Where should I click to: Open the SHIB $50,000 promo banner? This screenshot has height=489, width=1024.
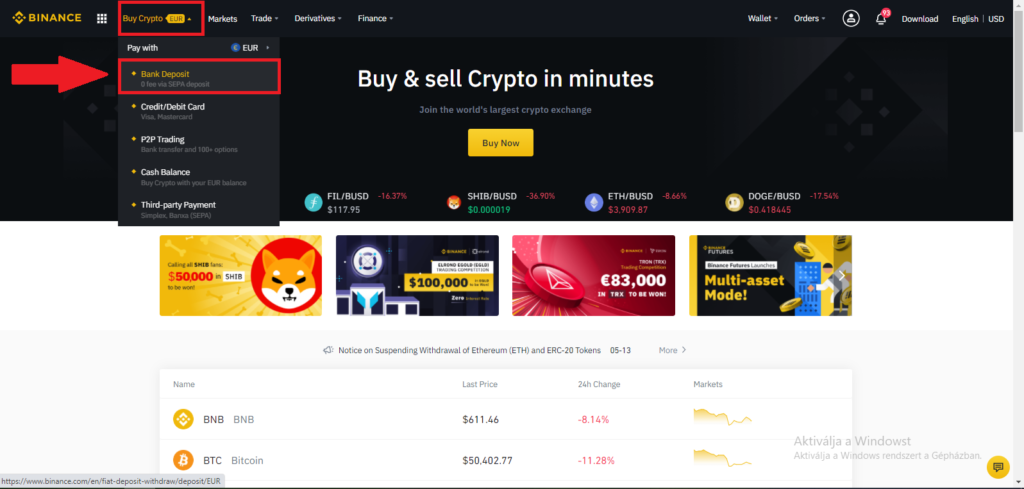pos(241,276)
